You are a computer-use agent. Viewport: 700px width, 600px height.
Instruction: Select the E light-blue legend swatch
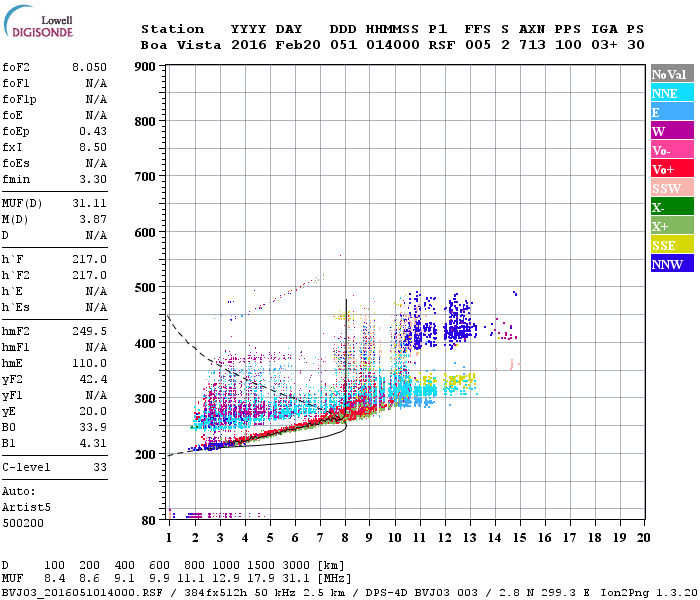coord(672,112)
